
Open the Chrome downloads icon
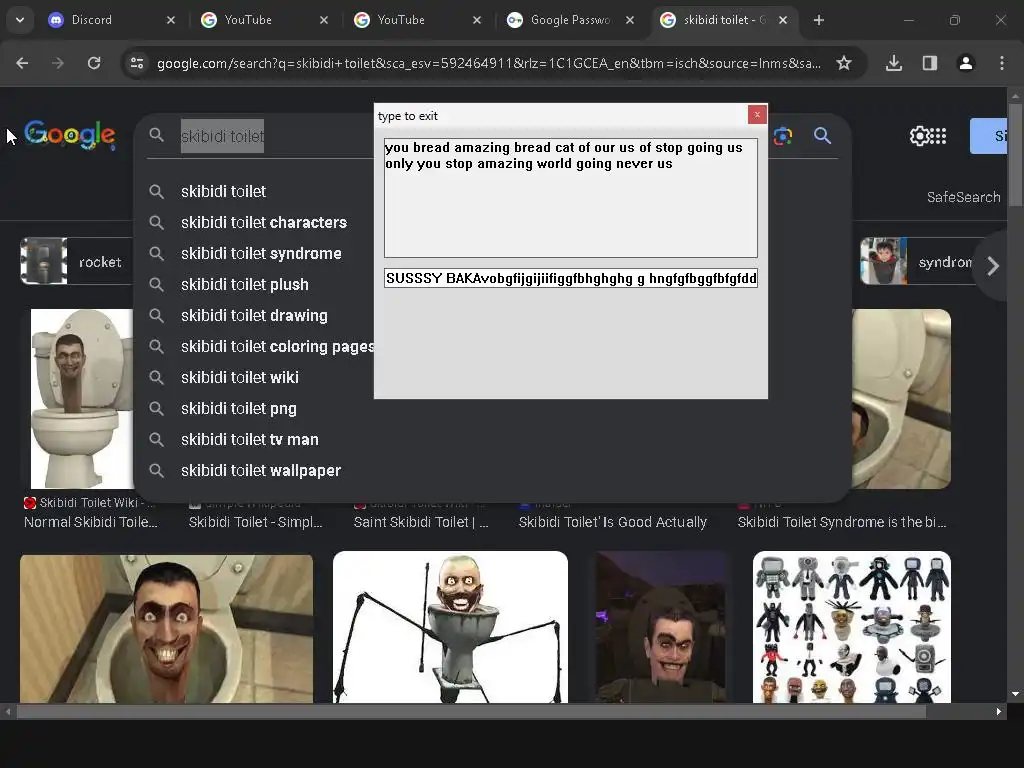point(894,63)
